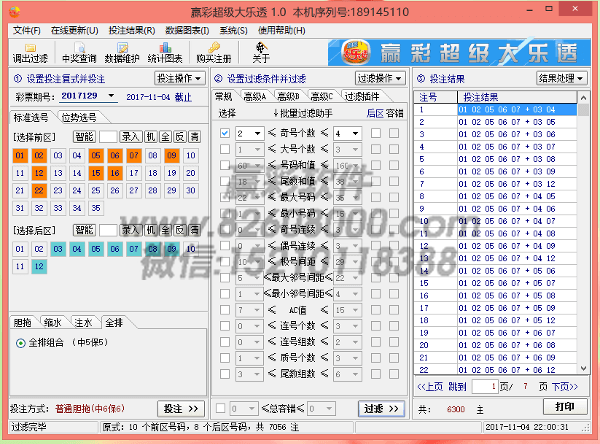
Task: Enable the 大号个数 filter checkbox
Action: 225,149
